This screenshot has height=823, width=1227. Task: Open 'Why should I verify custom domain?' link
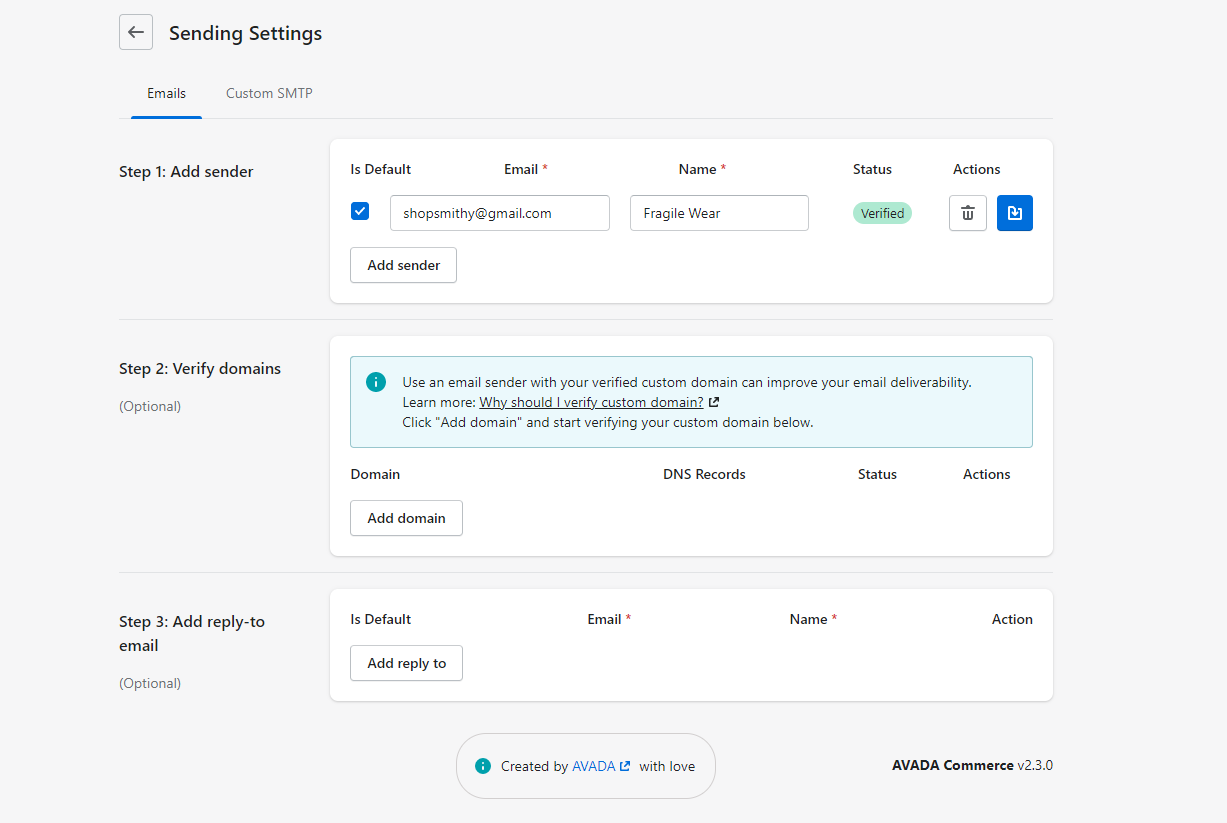tap(591, 402)
